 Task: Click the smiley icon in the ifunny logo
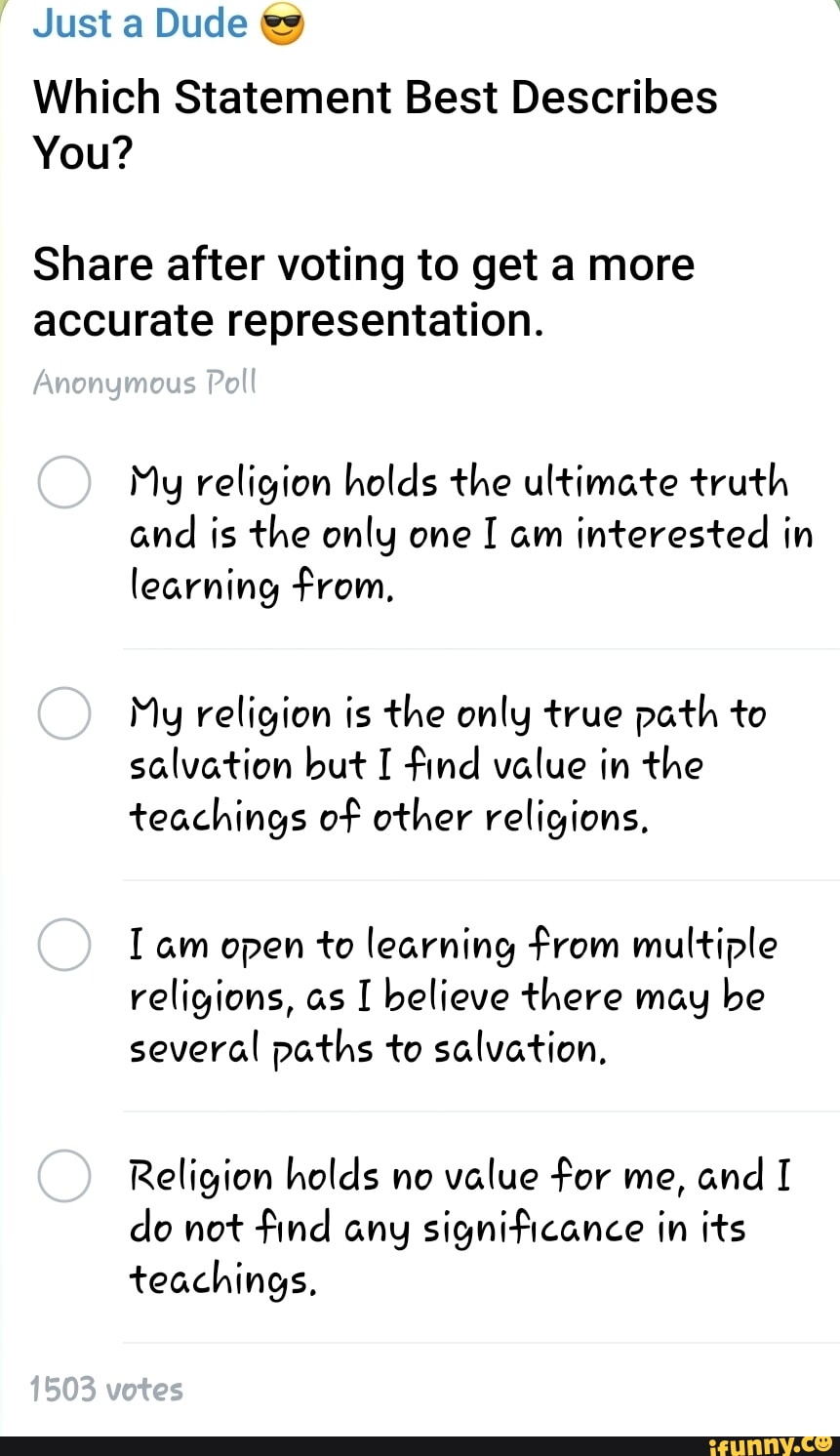click(825, 1442)
